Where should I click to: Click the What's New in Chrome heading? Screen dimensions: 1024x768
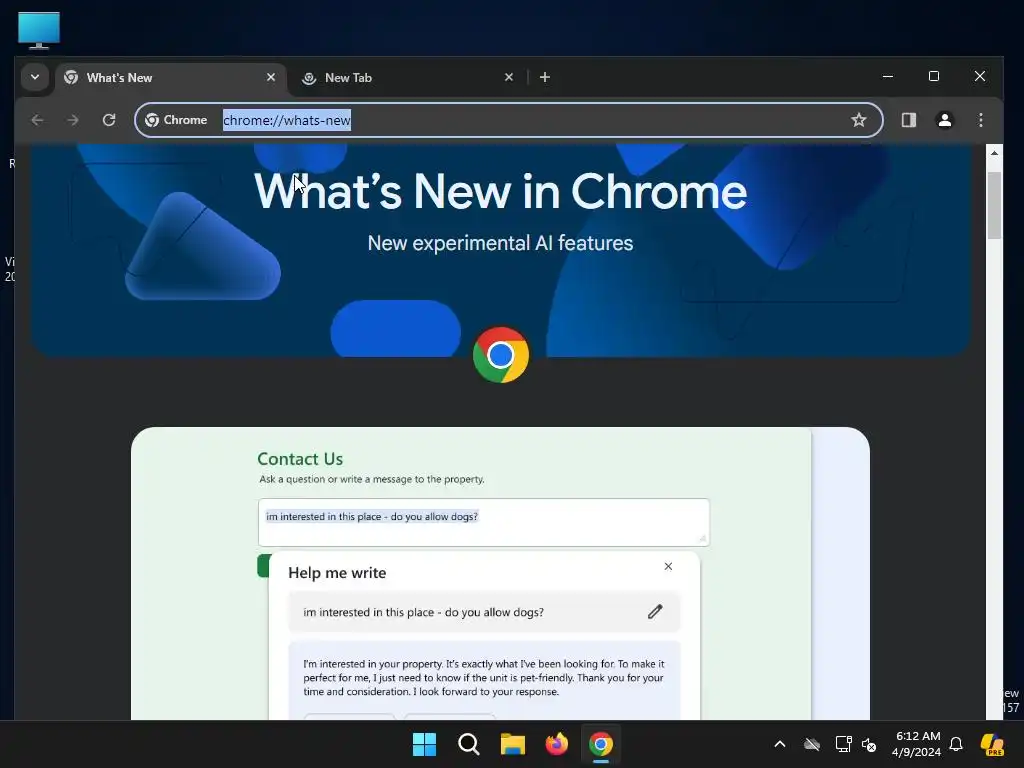pyautogui.click(x=500, y=191)
